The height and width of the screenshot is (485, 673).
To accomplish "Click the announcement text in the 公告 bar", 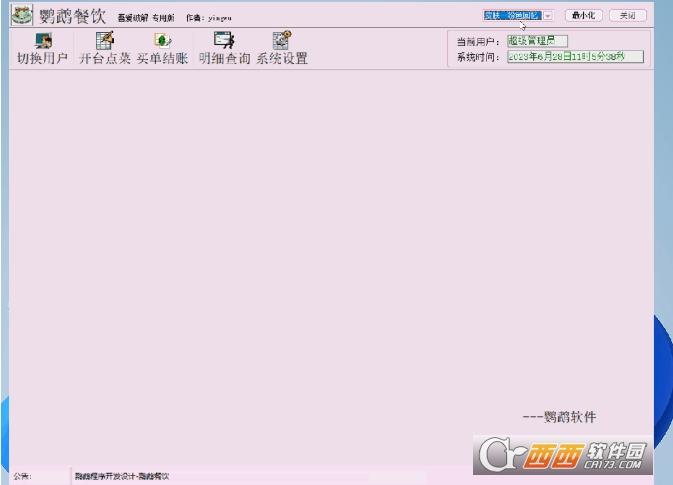I will tap(122, 476).
